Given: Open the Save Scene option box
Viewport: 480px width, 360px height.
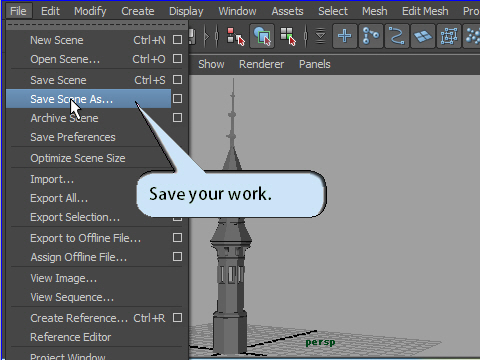Looking at the screenshot, I should [x=177, y=80].
